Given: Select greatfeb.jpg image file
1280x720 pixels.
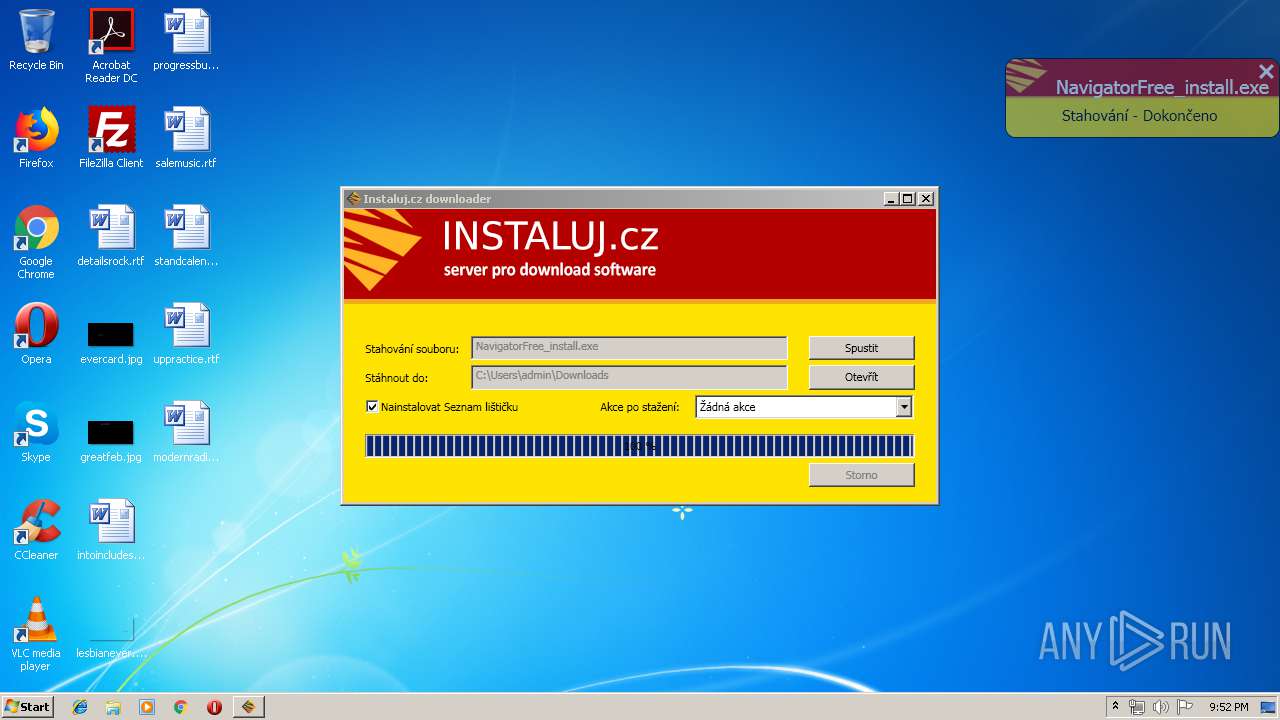Looking at the screenshot, I should pos(111,440).
